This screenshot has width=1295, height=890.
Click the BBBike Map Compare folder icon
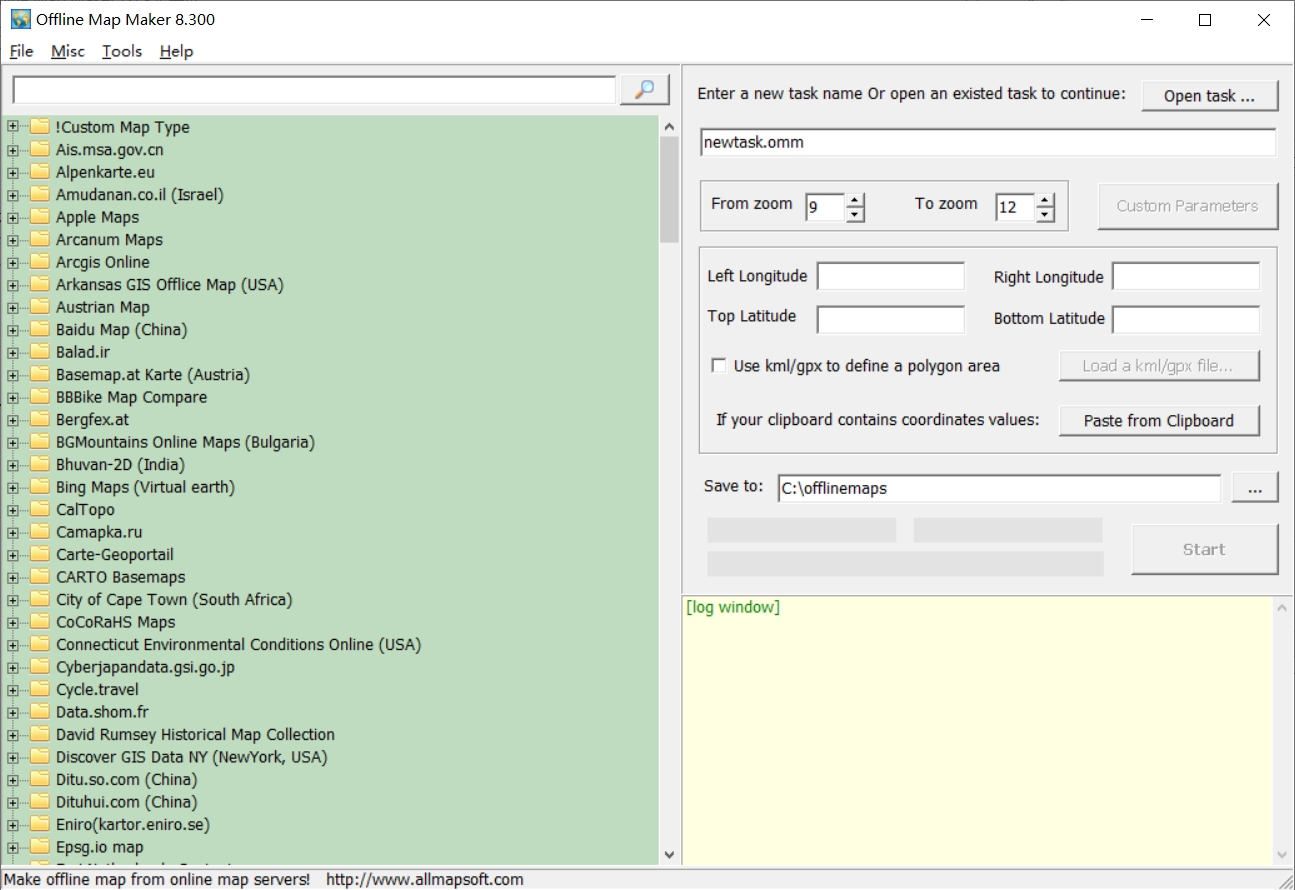[40, 397]
